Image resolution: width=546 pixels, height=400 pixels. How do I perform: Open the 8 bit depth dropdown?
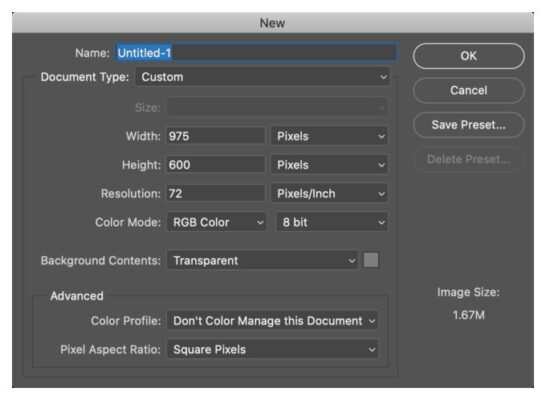[x=332, y=222]
